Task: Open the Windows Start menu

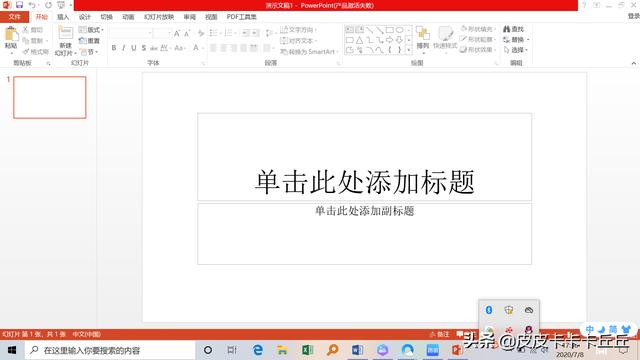Action: (12, 350)
